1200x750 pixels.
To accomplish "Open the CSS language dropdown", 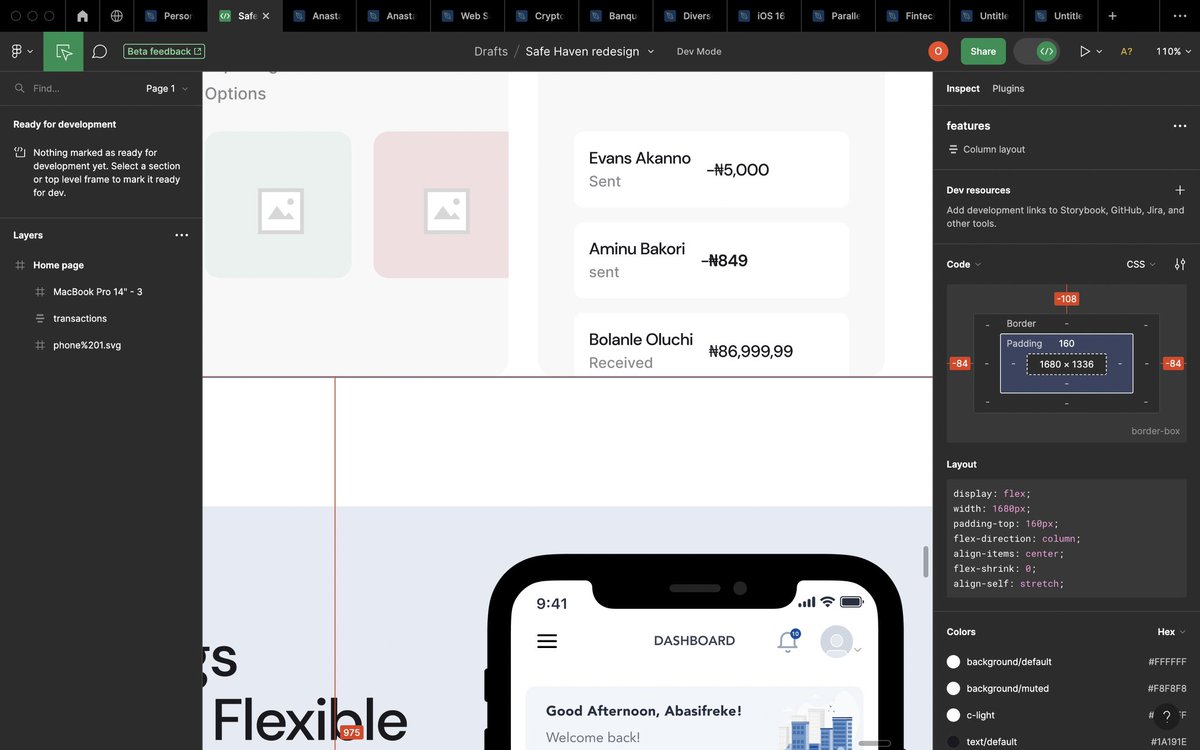I will 1139,264.
